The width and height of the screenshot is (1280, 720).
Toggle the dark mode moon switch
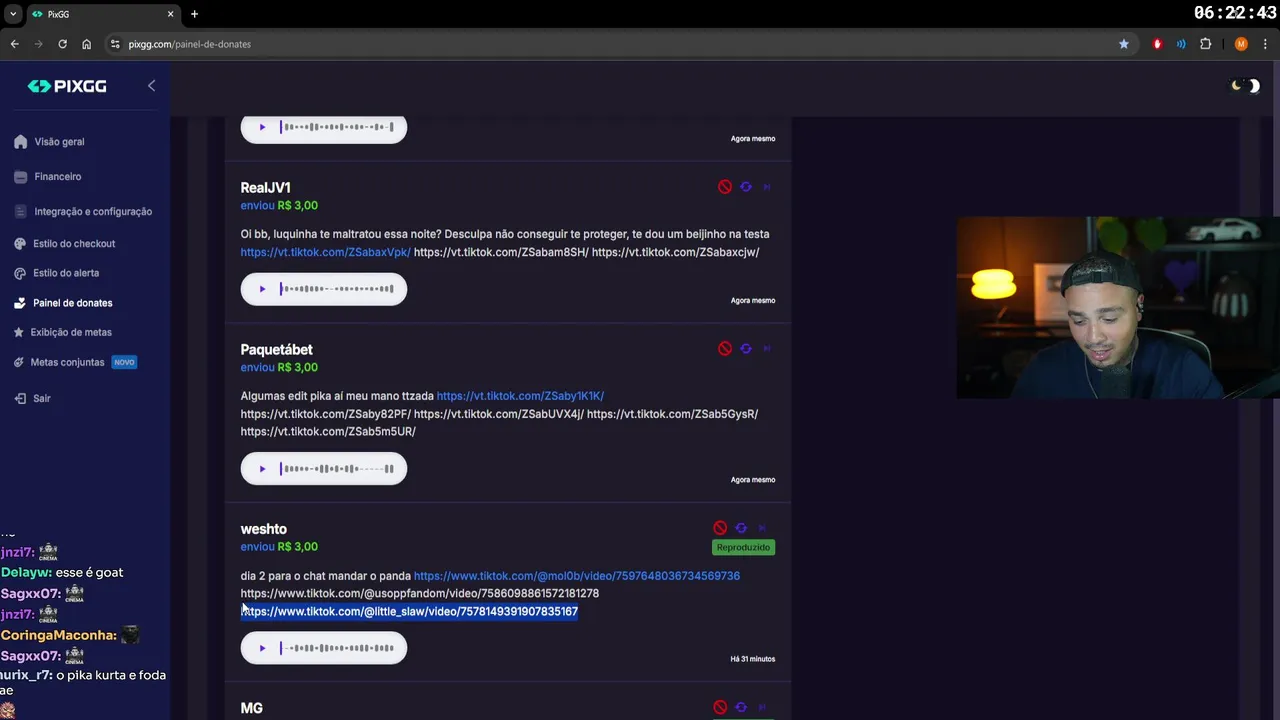point(1245,86)
